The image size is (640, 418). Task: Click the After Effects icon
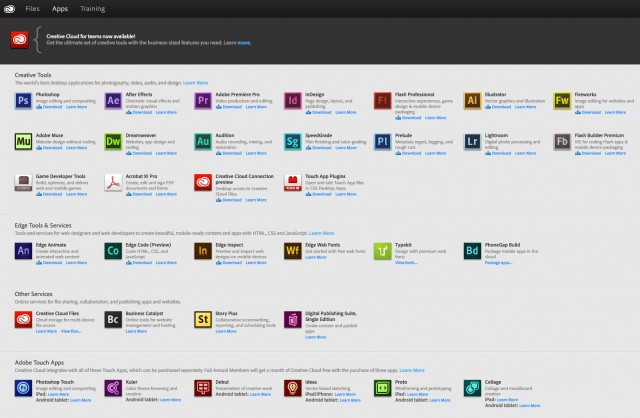click(114, 100)
